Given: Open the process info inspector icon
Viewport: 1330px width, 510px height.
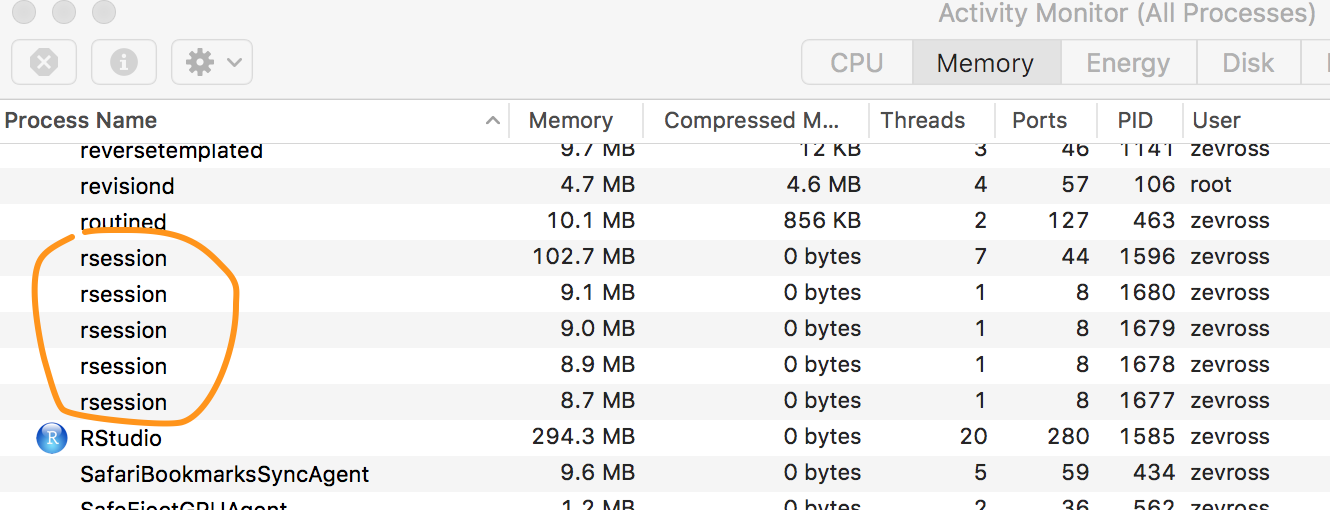Looking at the screenshot, I should (x=124, y=62).
